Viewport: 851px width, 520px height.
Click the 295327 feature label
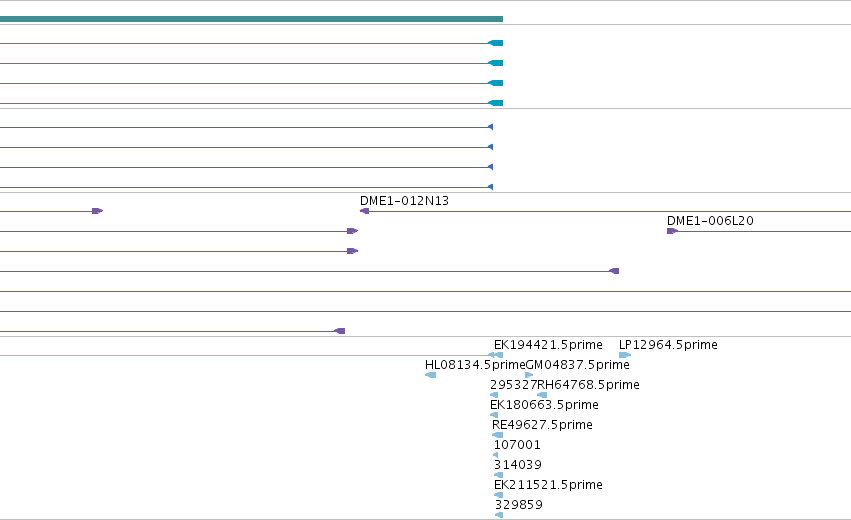click(513, 385)
